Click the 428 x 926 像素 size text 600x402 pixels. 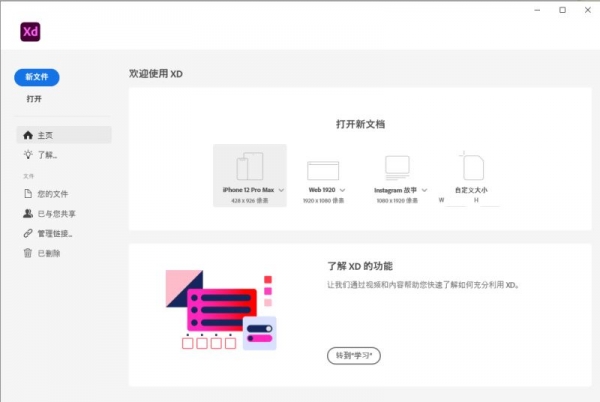pyautogui.click(x=249, y=201)
